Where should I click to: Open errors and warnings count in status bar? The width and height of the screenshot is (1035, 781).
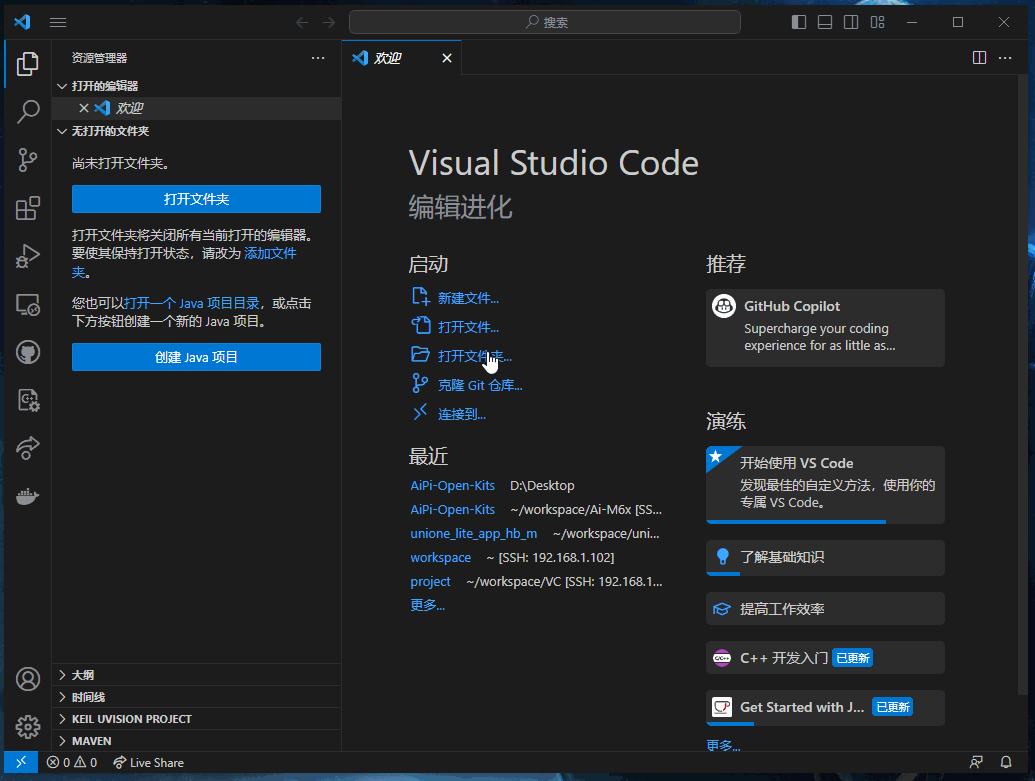pyautogui.click(x=72, y=763)
